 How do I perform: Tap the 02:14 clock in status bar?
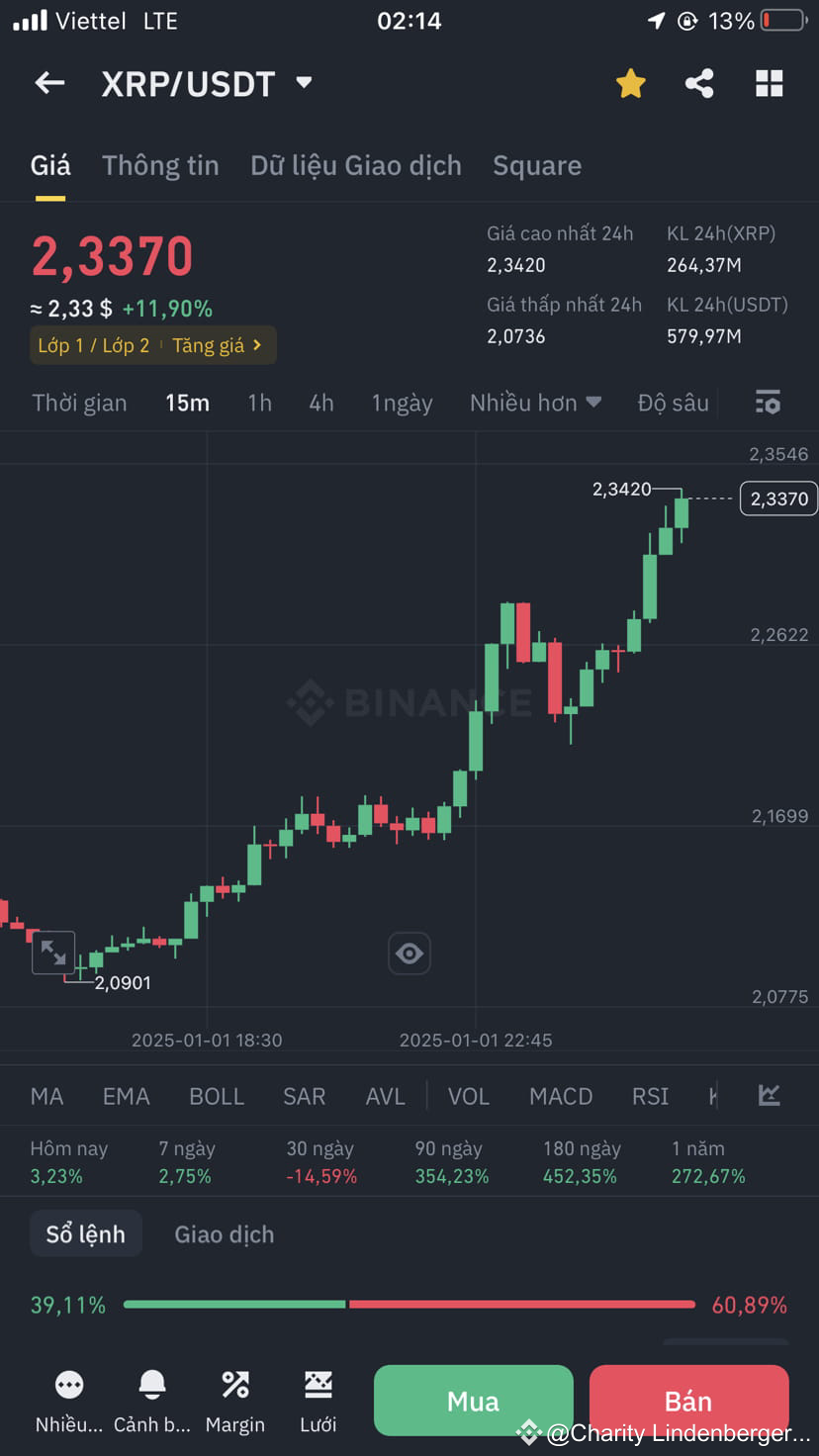click(409, 21)
